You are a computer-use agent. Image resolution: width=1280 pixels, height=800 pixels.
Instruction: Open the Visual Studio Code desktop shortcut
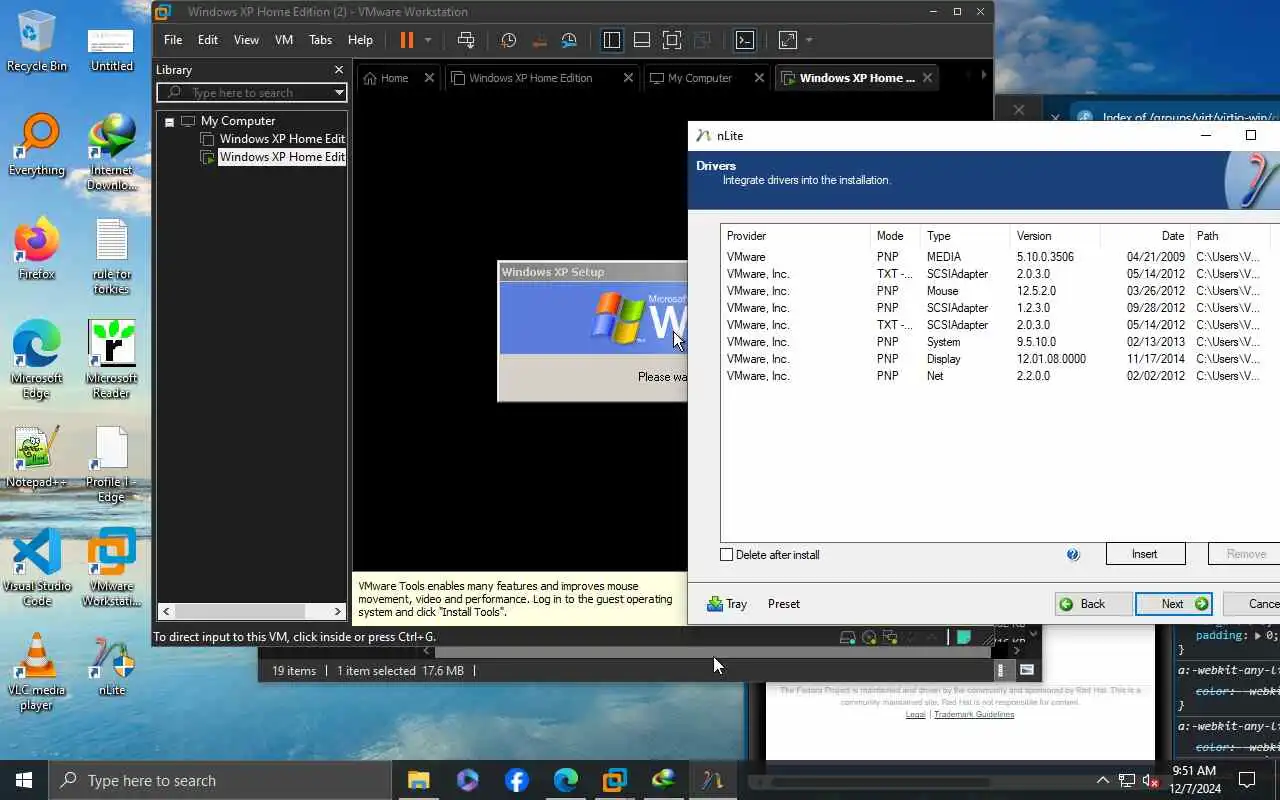tap(37, 568)
